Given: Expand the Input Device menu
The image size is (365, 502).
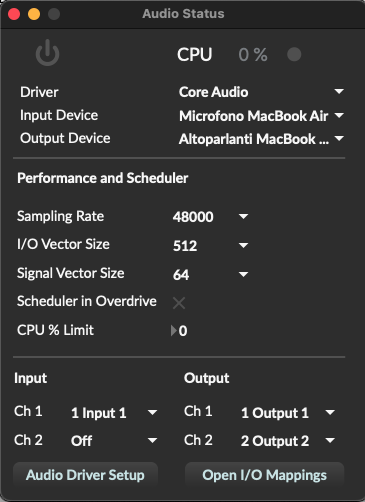Looking at the screenshot, I should click(261, 116).
